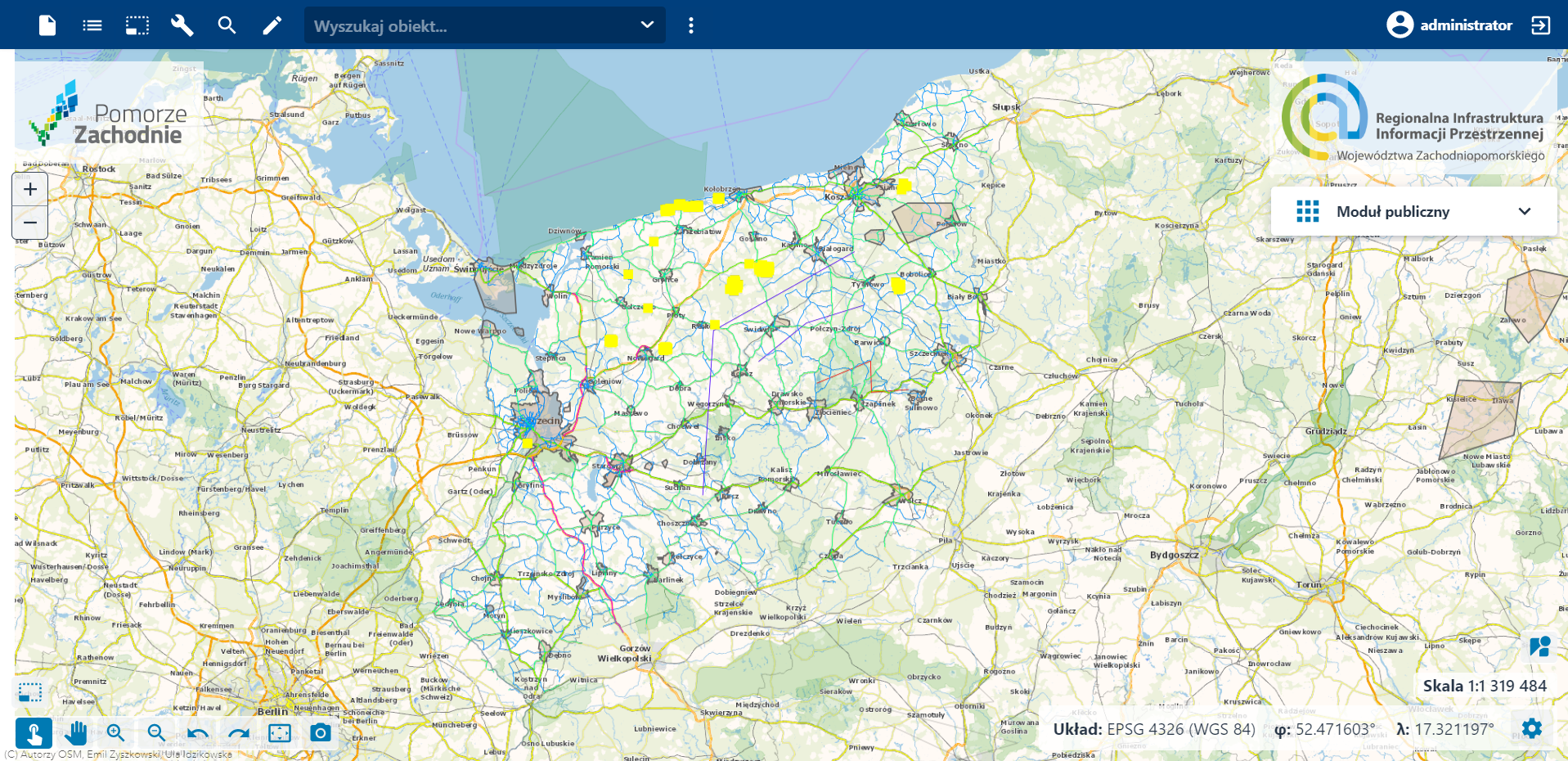
Task: Open the three-dot more options menu
Action: [x=691, y=25]
